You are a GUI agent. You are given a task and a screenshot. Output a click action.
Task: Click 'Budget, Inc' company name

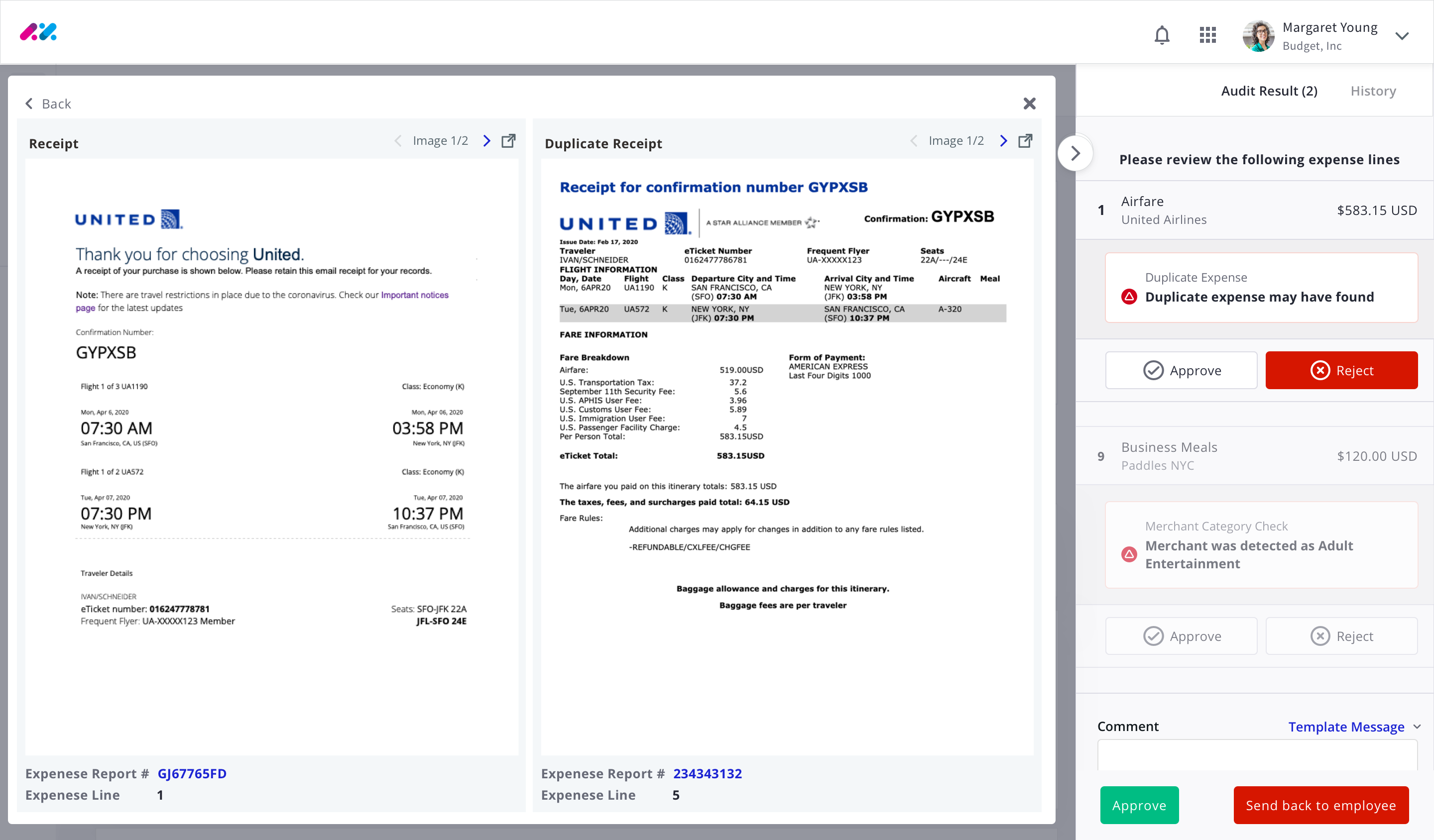click(x=1312, y=46)
